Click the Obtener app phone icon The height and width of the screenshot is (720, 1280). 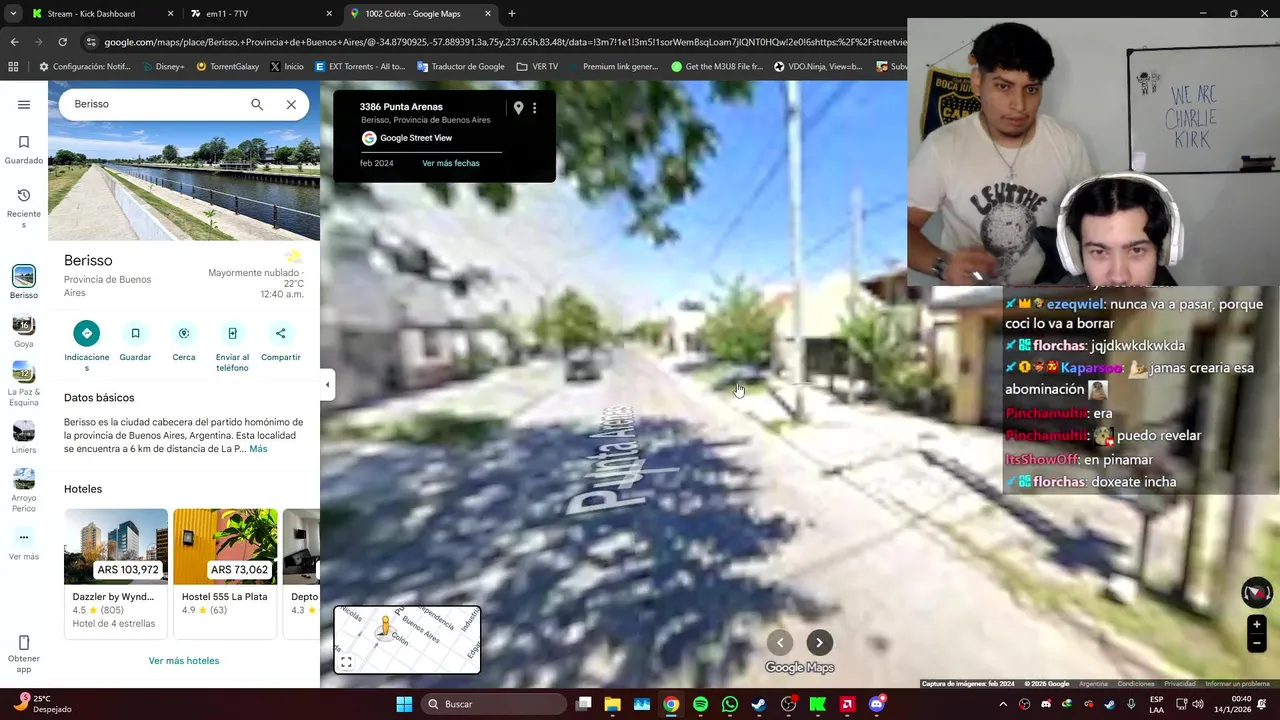click(x=24, y=643)
